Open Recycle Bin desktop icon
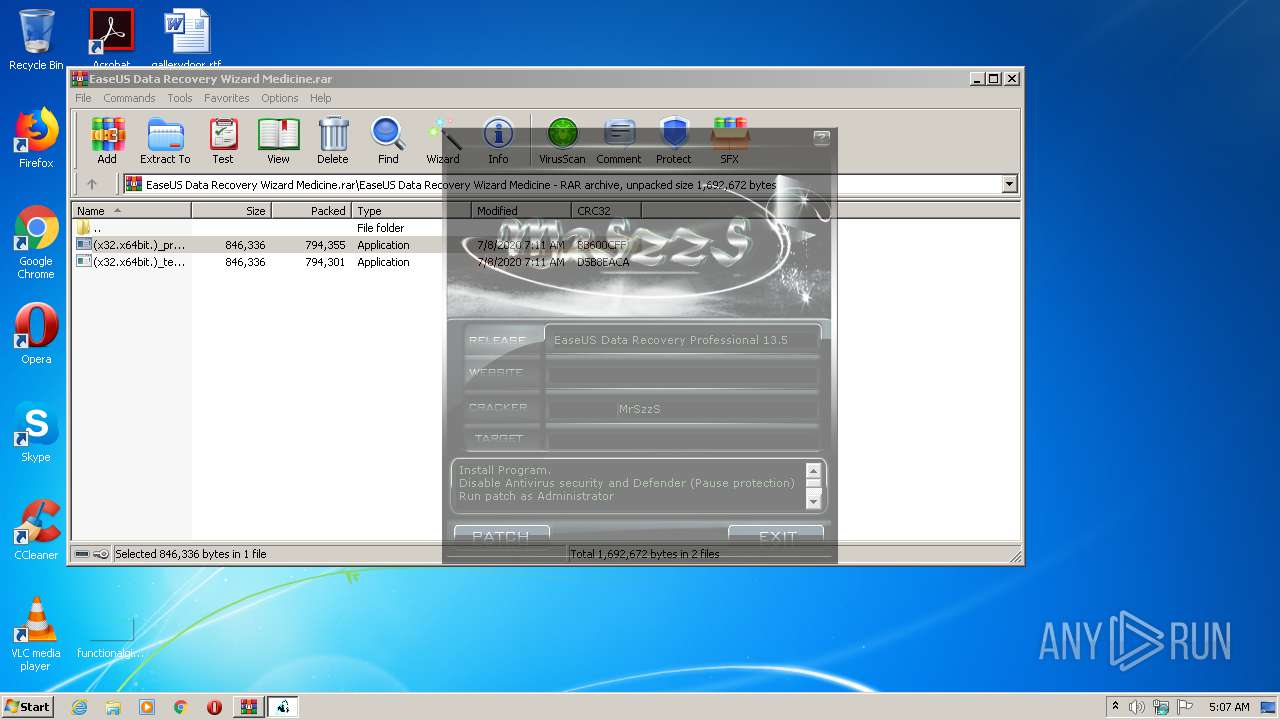The width and height of the screenshot is (1280, 720). [36, 39]
